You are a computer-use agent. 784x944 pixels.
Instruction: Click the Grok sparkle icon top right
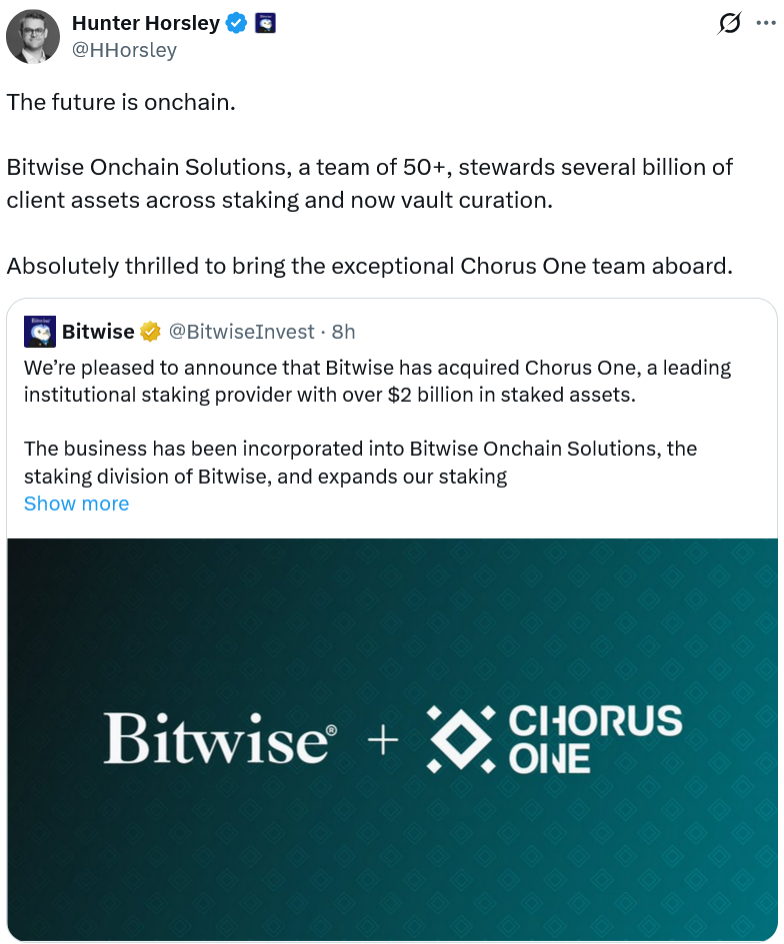coord(731,22)
